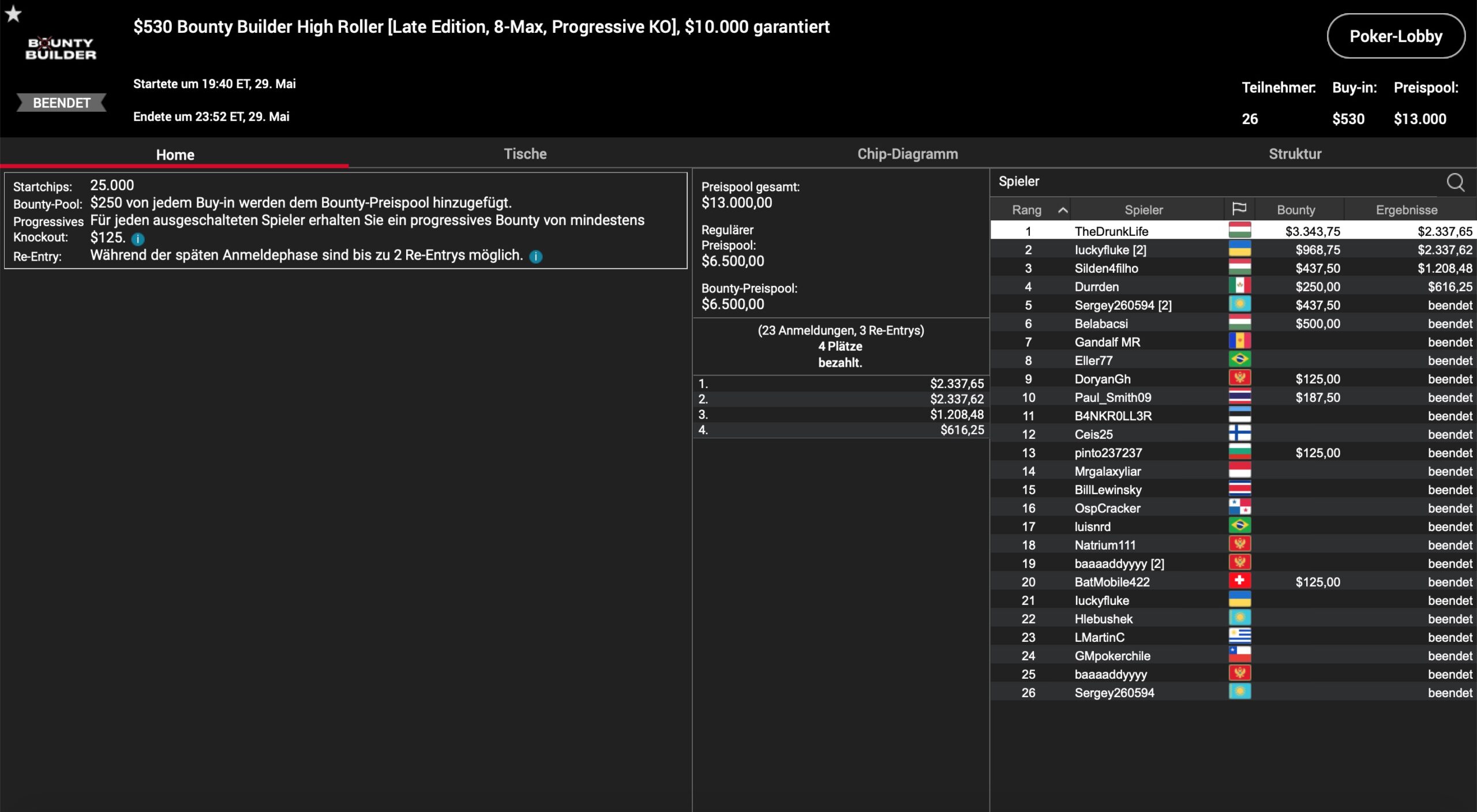Click BatMobile422's Swiss flag icon
Image resolution: width=1477 pixels, height=812 pixels.
coord(1239,581)
